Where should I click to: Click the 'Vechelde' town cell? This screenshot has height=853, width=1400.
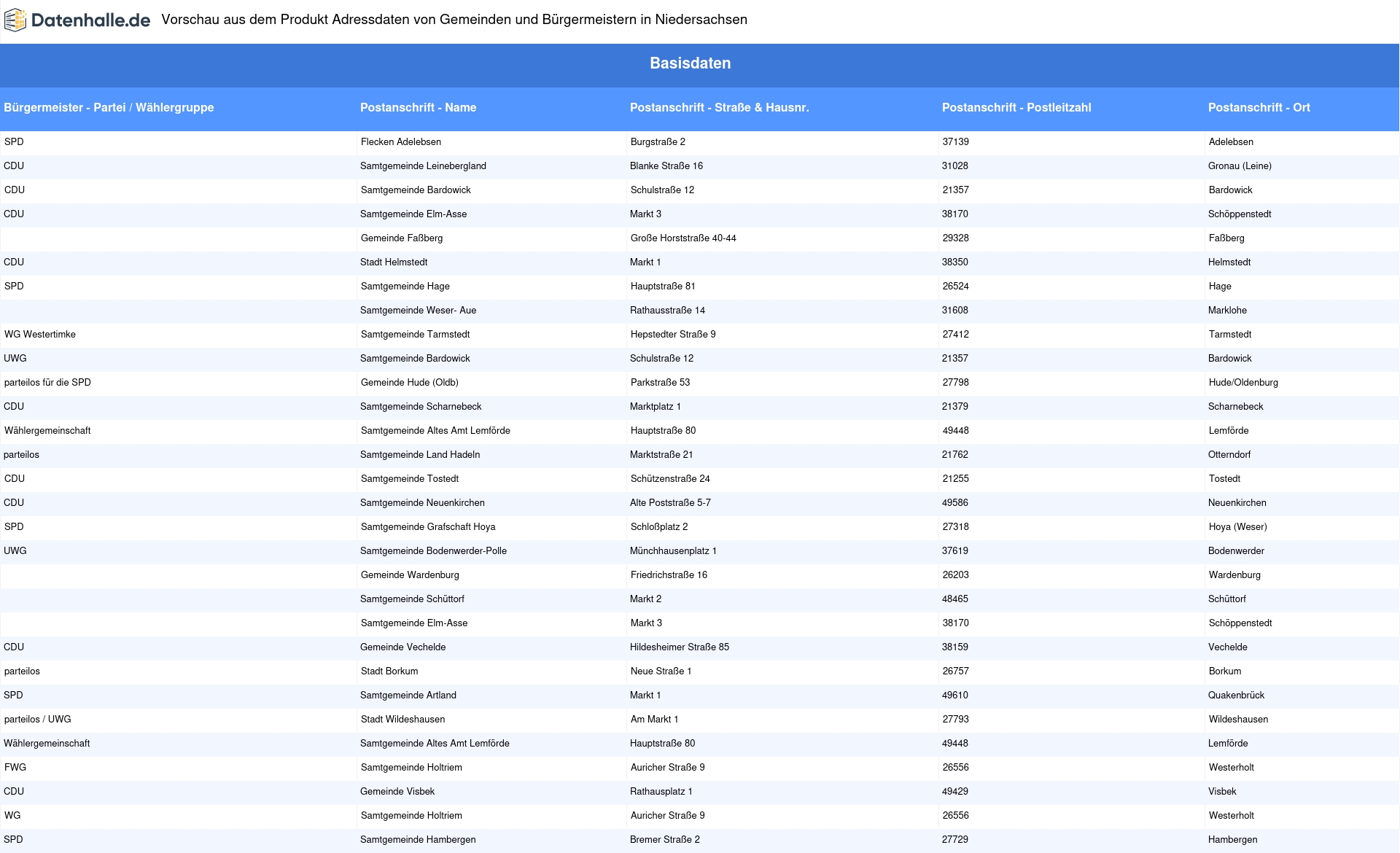pyautogui.click(x=1302, y=647)
